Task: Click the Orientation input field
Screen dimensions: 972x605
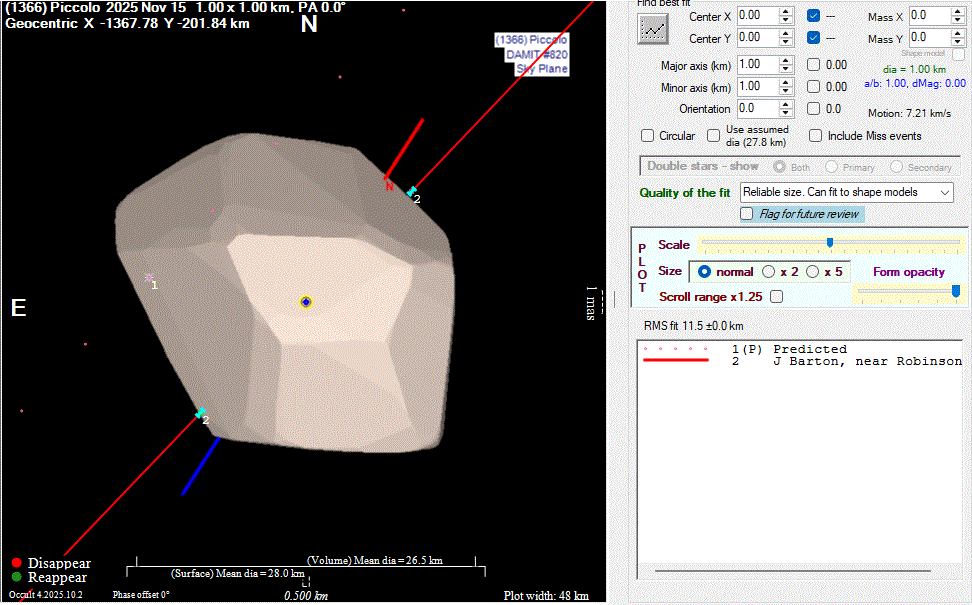Action: tap(755, 108)
